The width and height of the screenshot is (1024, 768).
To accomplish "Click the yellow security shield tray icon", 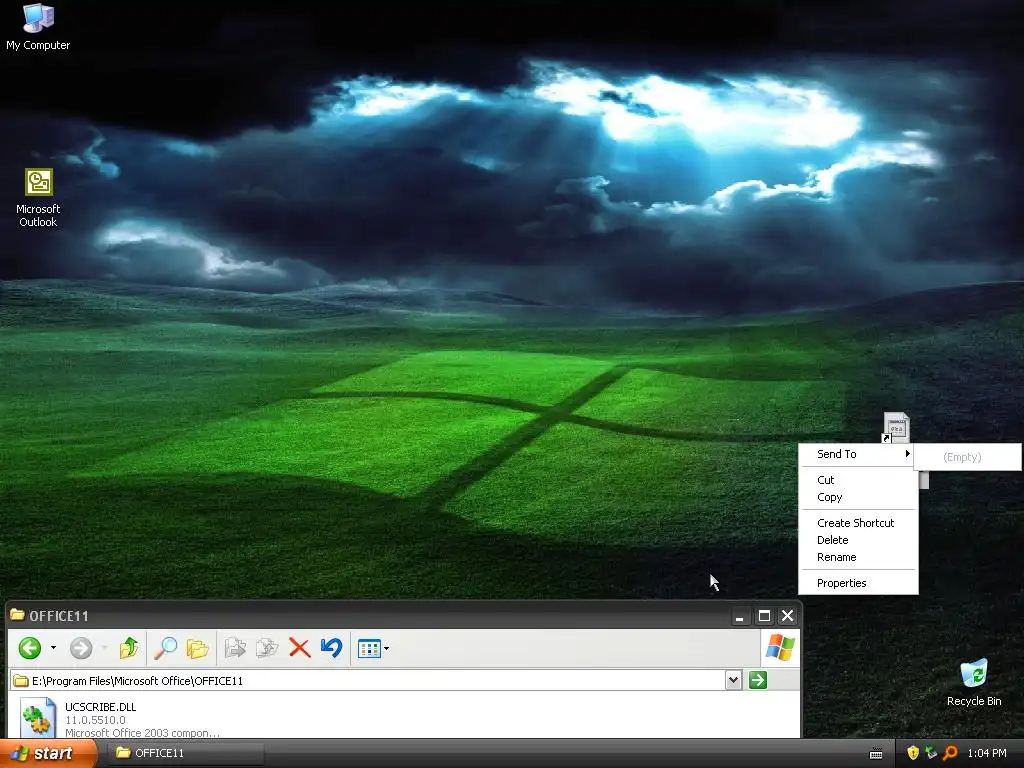I will 913,753.
